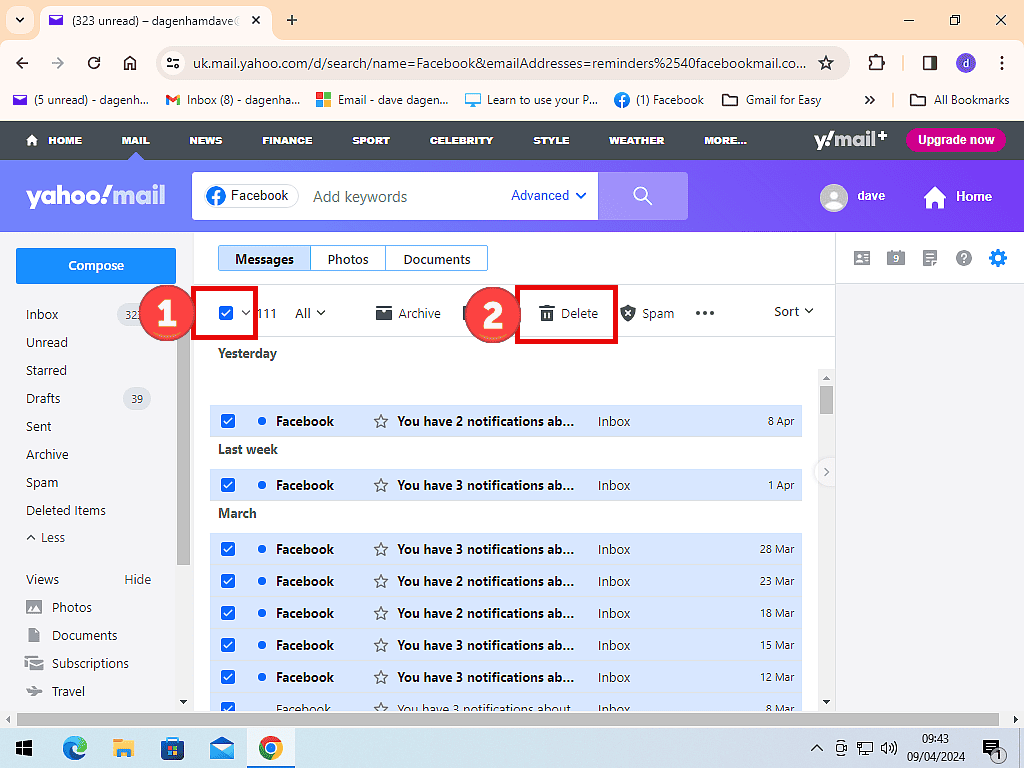
Task: Click the Add keywords search field
Action: 400,197
